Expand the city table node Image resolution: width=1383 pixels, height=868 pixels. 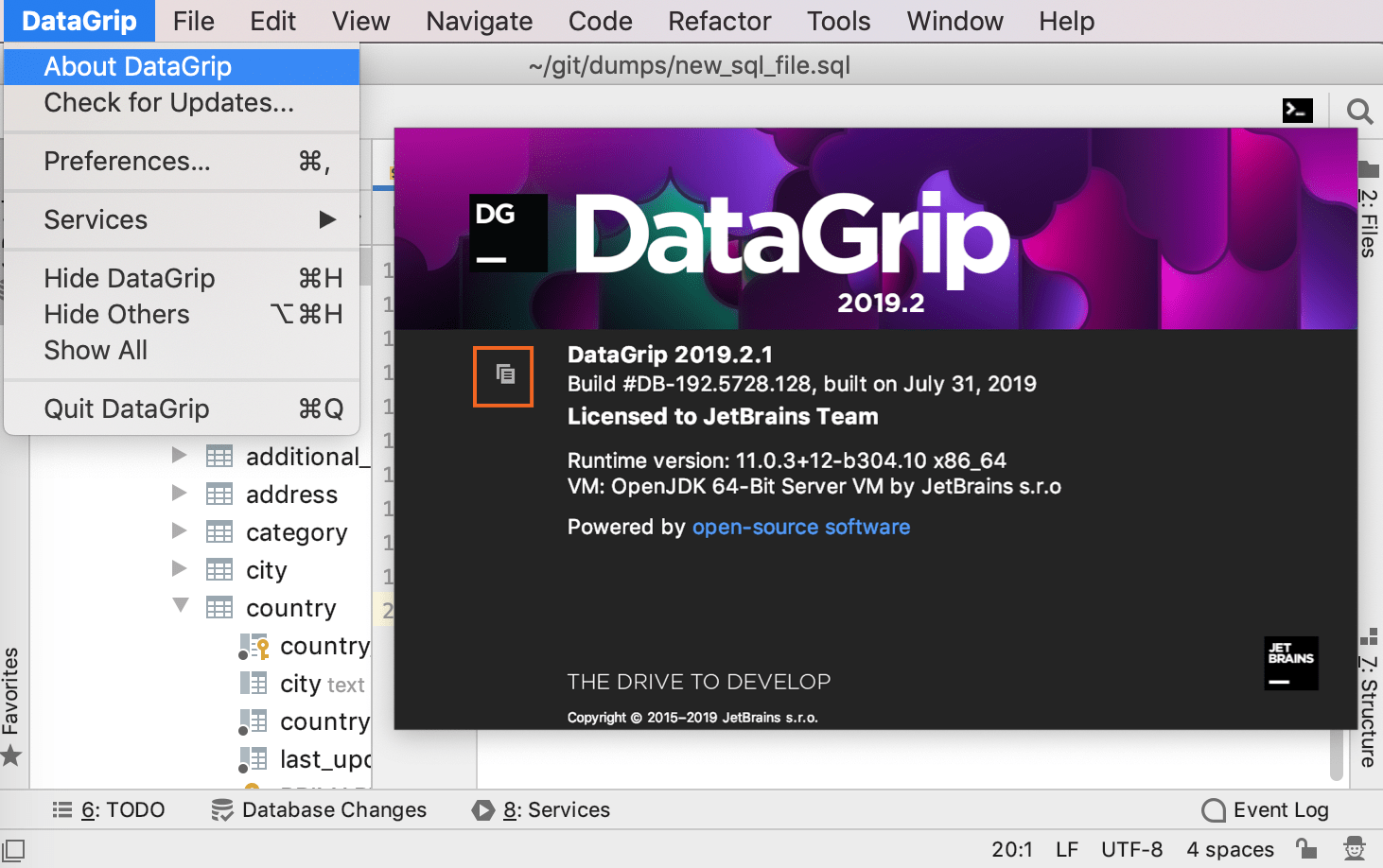(x=179, y=569)
